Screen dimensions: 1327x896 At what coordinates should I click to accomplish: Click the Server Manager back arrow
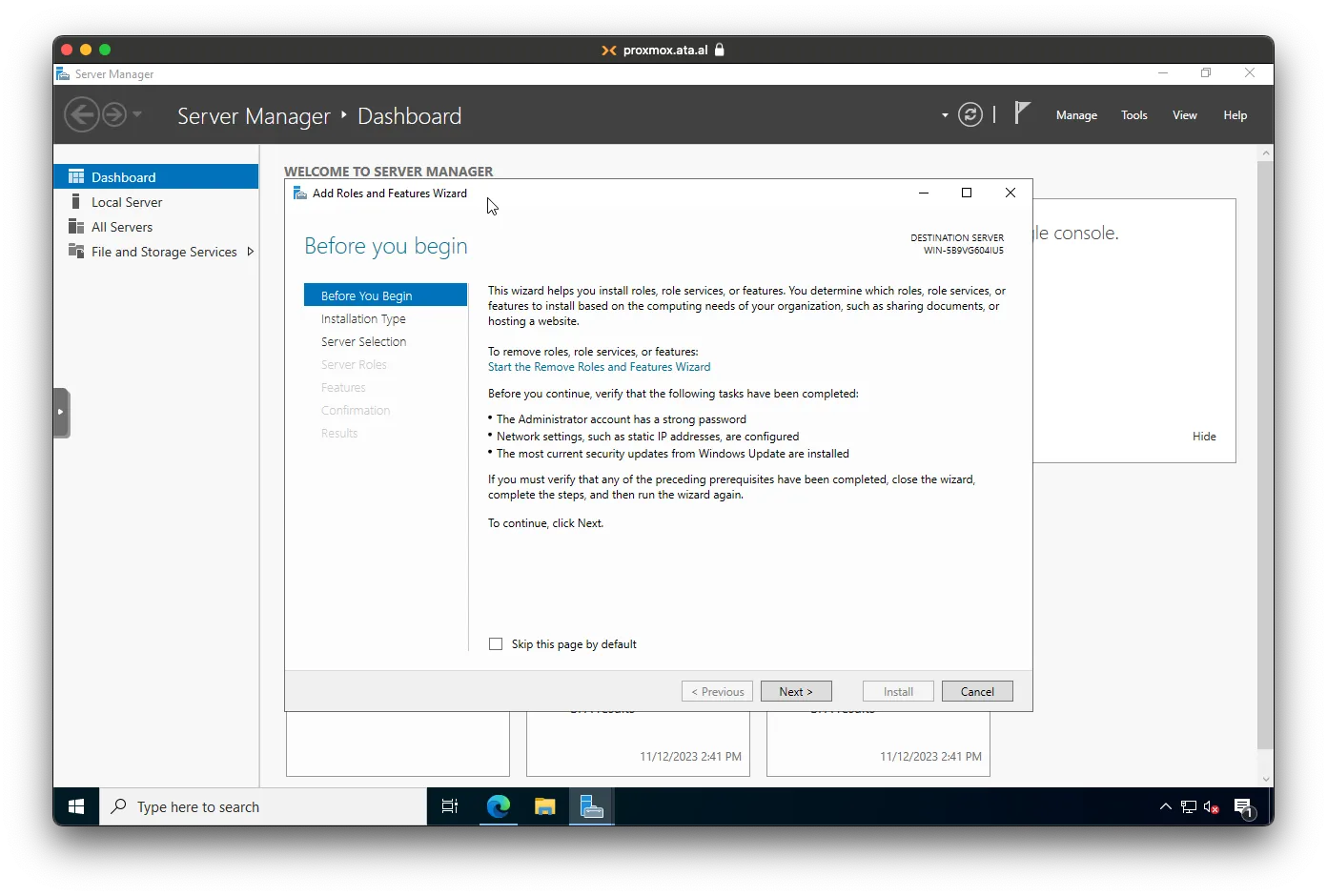point(81,115)
